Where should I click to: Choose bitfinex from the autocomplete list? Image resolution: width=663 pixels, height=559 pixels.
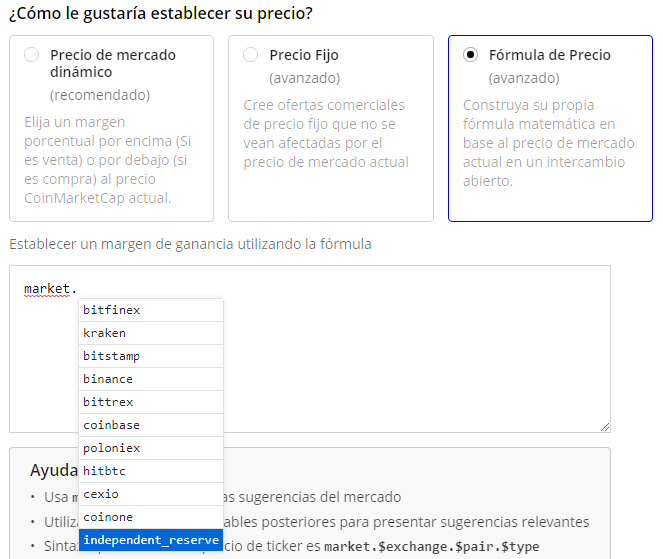tap(151, 310)
